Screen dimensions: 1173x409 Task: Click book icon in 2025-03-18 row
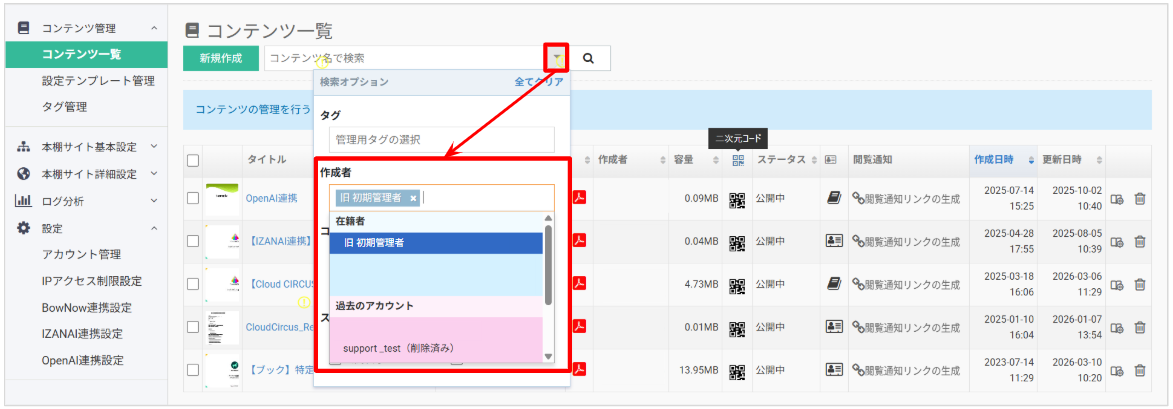[833, 283]
